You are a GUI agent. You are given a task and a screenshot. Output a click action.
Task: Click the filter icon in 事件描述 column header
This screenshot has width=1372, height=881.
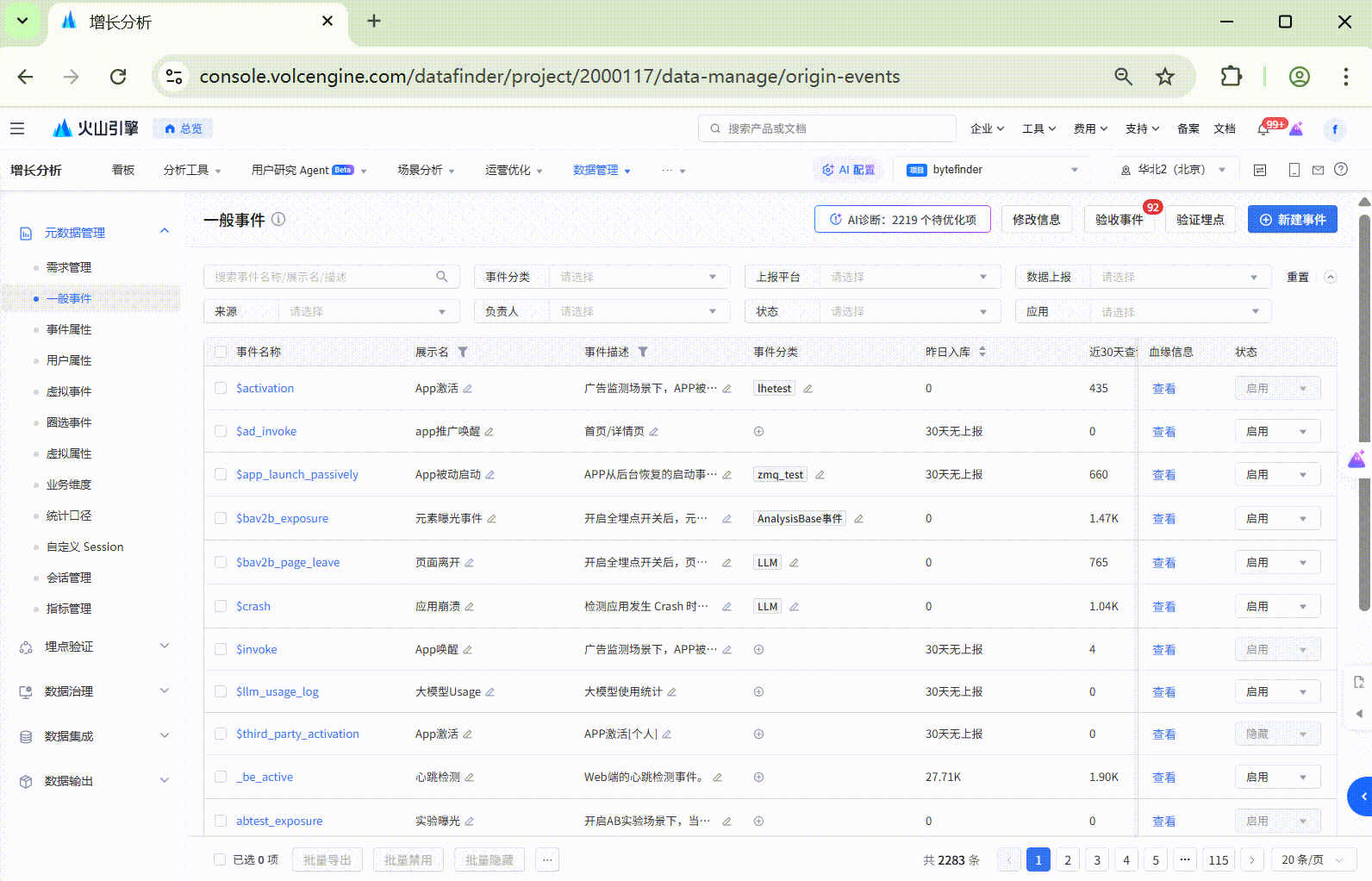pyautogui.click(x=643, y=352)
